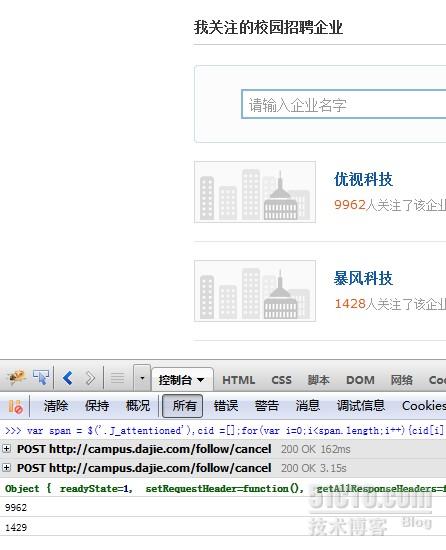Filter console by 错误

(226, 406)
